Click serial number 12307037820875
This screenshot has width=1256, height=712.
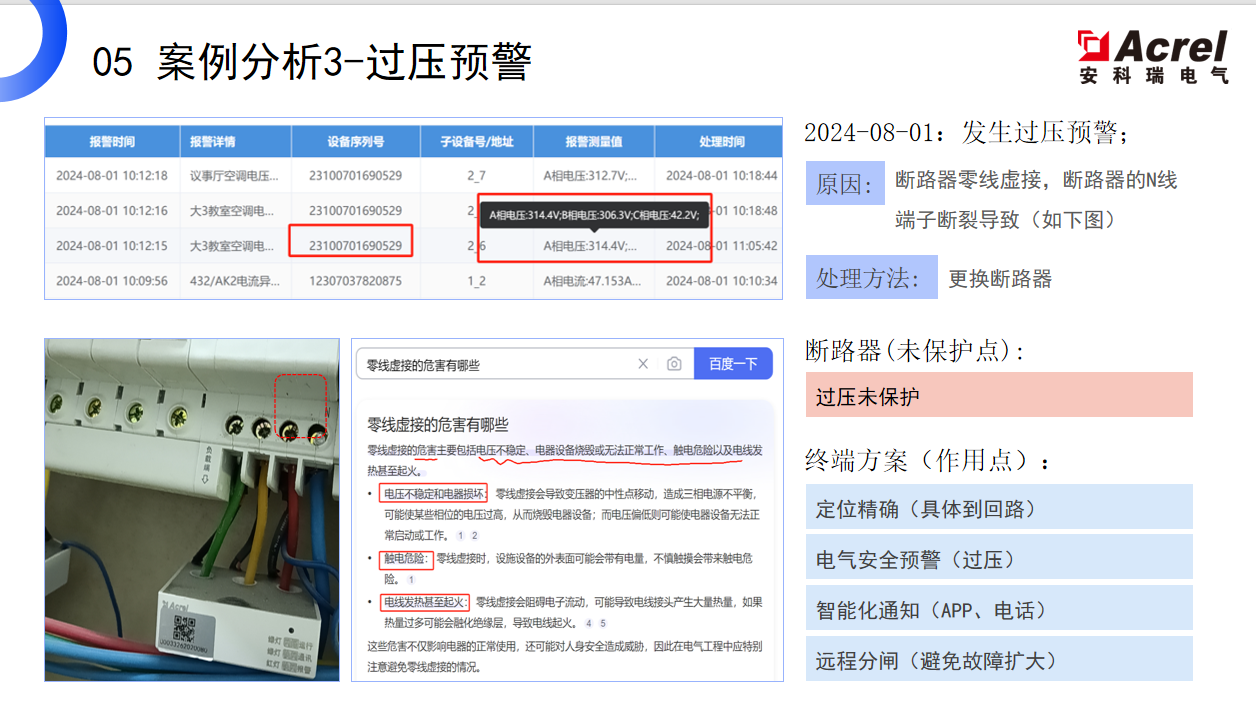356,281
